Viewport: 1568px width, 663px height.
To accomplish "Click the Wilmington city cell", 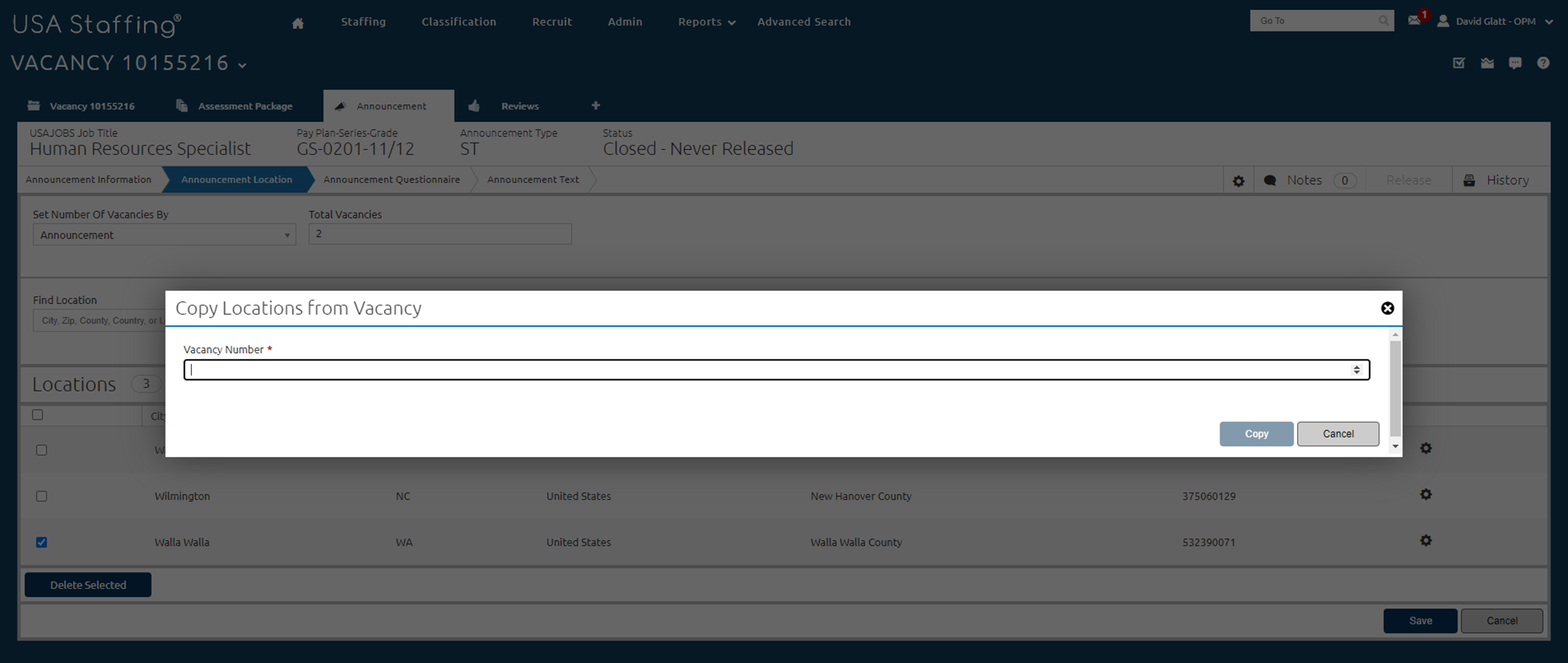I will point(182,496).
